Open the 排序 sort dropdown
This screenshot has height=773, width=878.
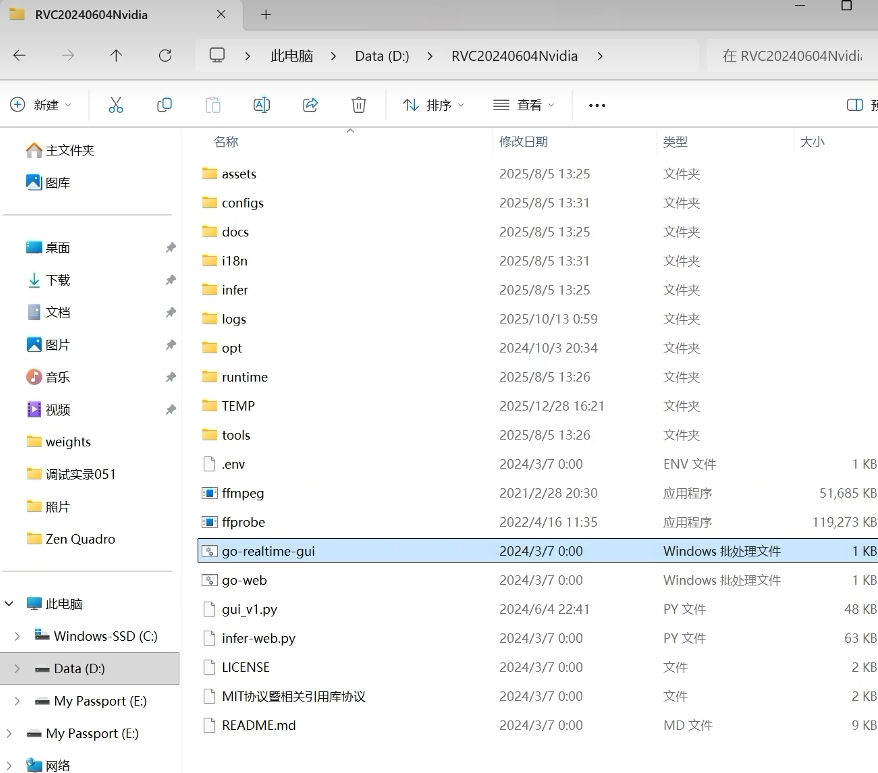click(433, 105)
